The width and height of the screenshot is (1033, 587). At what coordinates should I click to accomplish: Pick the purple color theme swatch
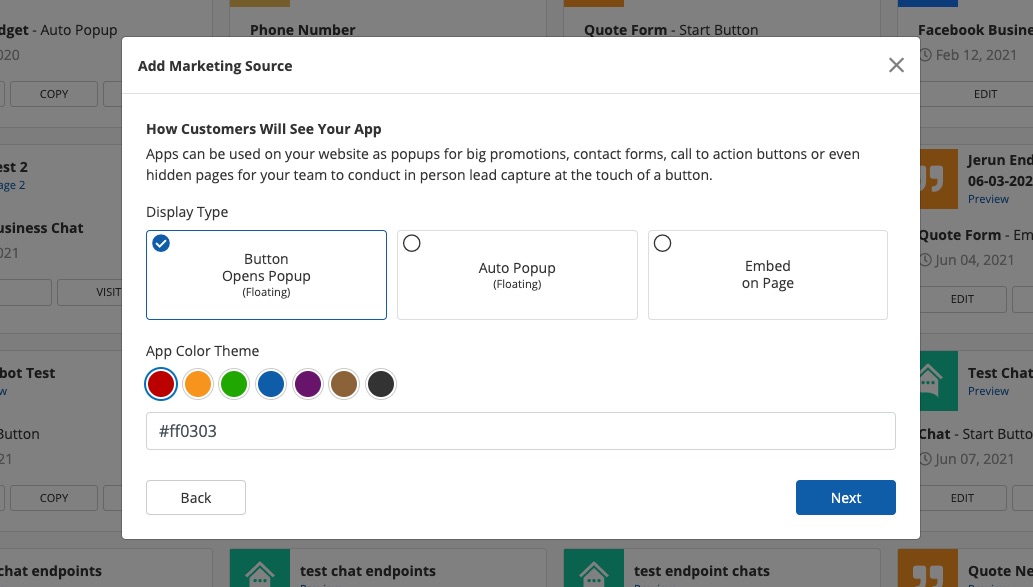pyautogui.click(x=308, y=384)
